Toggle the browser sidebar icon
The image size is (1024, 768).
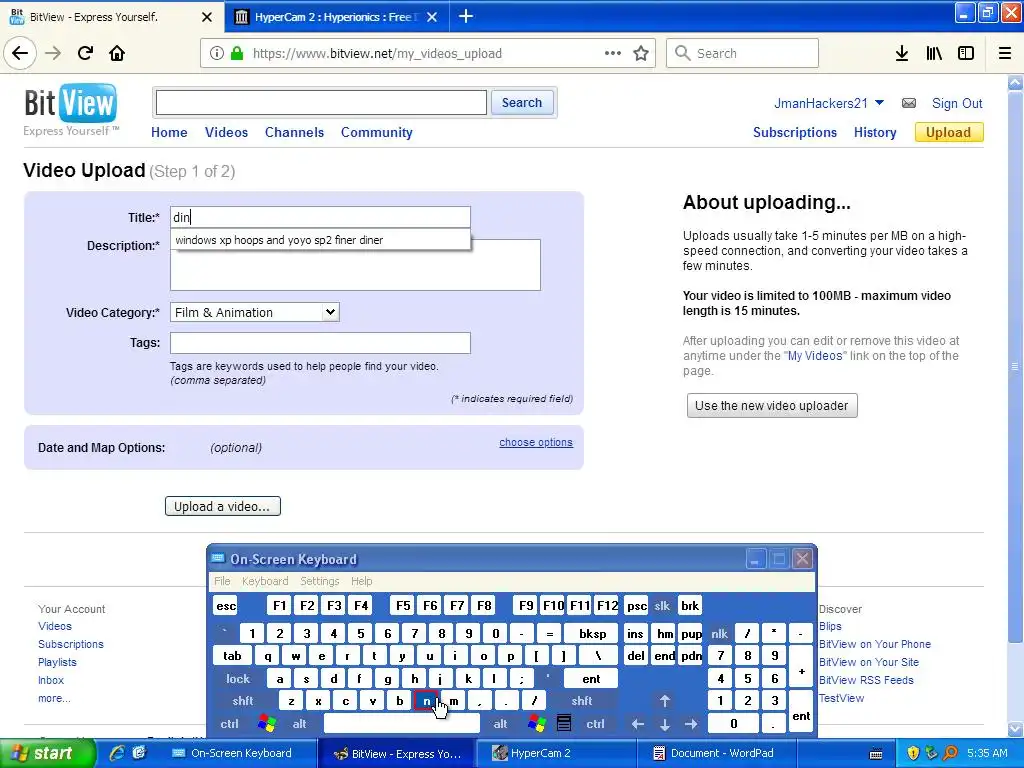click(966, 53)
